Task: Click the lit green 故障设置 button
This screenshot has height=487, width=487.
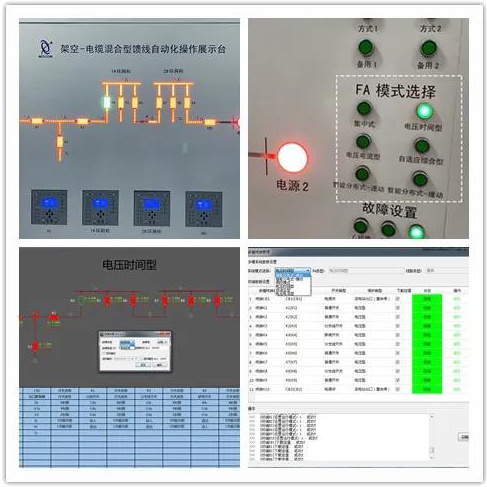Action: [x=417, y=231]
